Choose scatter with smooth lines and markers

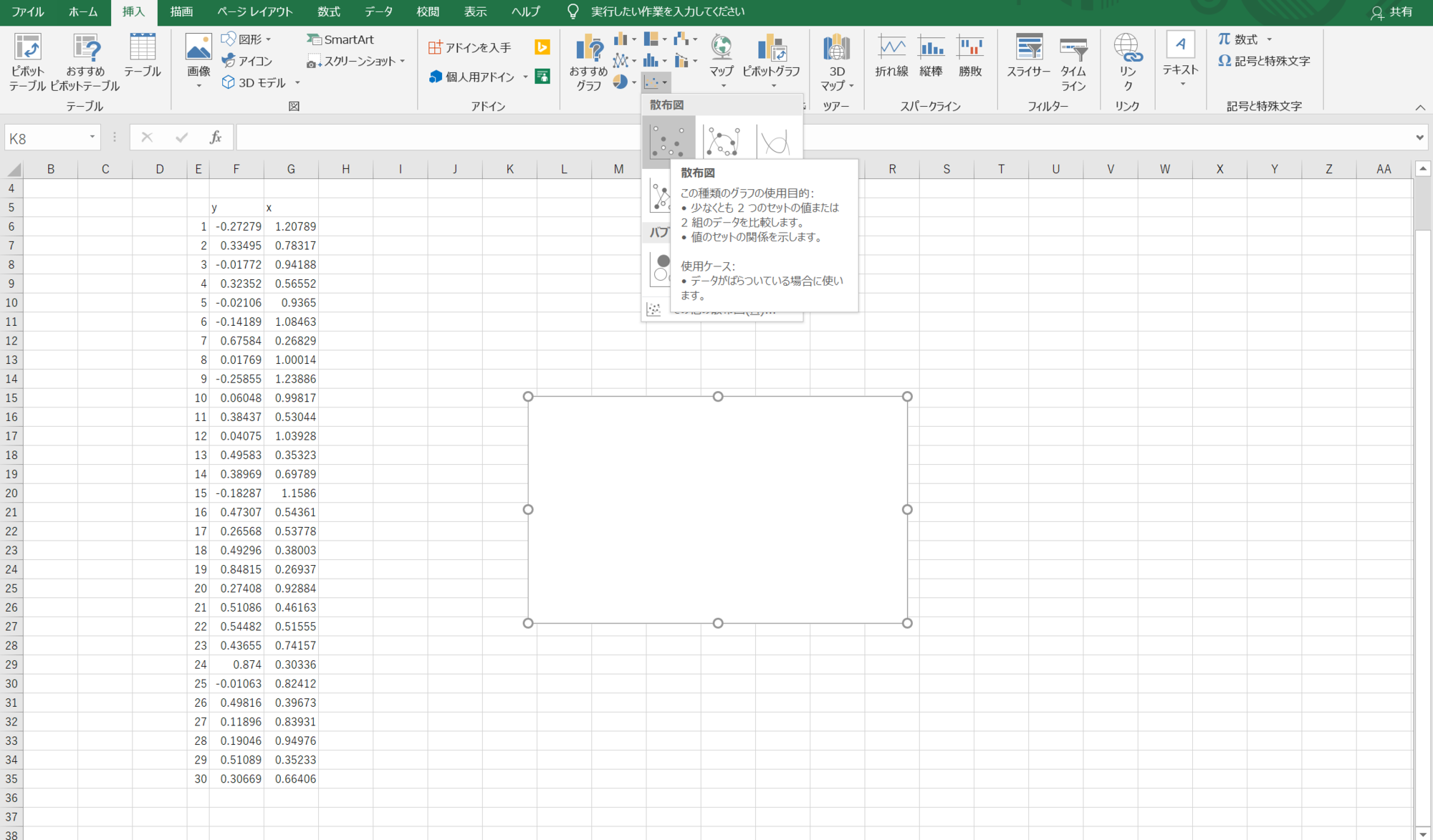point(722,140)
